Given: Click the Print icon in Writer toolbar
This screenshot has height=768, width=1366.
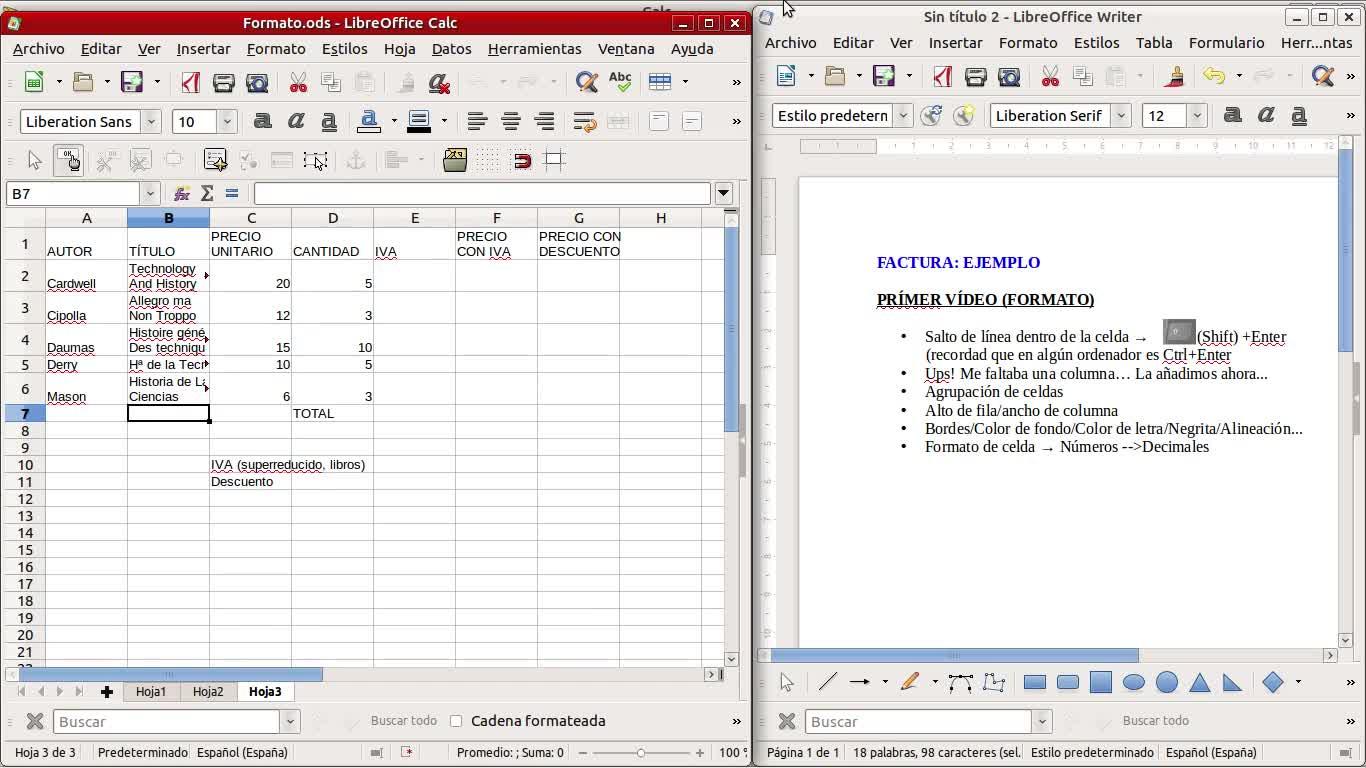Looking at the screenshot, I should (975, 76).
